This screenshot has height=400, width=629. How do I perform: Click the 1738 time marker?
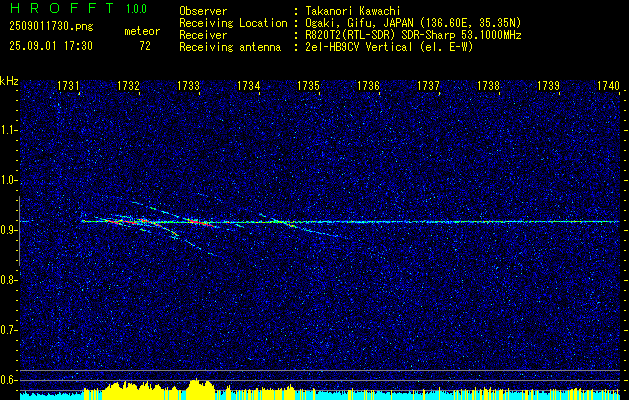(489, 85)
